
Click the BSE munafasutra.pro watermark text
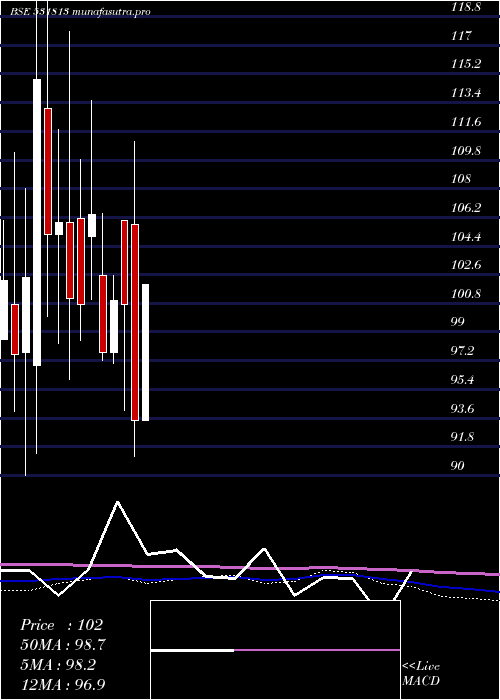pos(81,12)
